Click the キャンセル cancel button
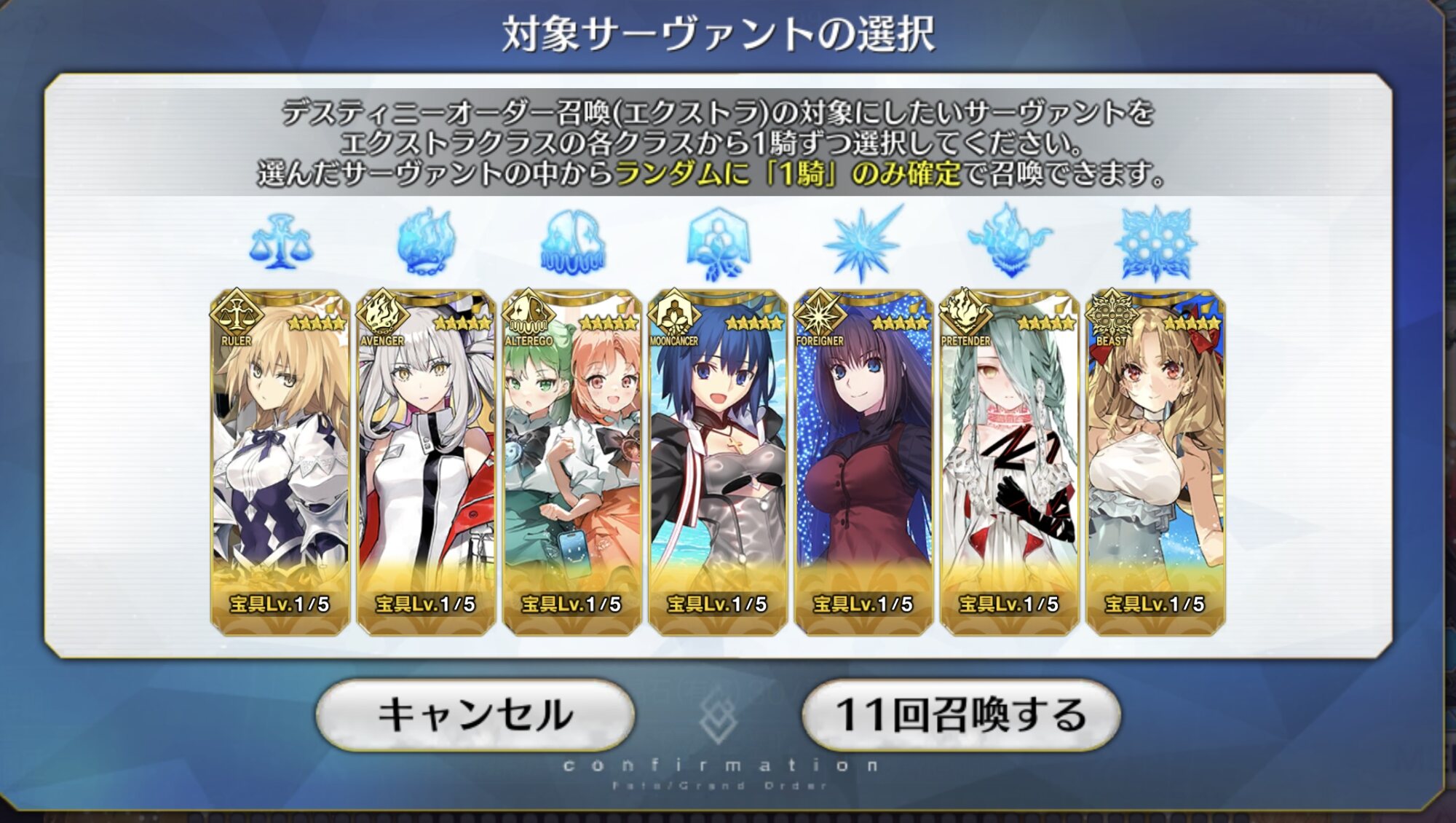This screenshot has width=1456, height=823. (475, 714)
